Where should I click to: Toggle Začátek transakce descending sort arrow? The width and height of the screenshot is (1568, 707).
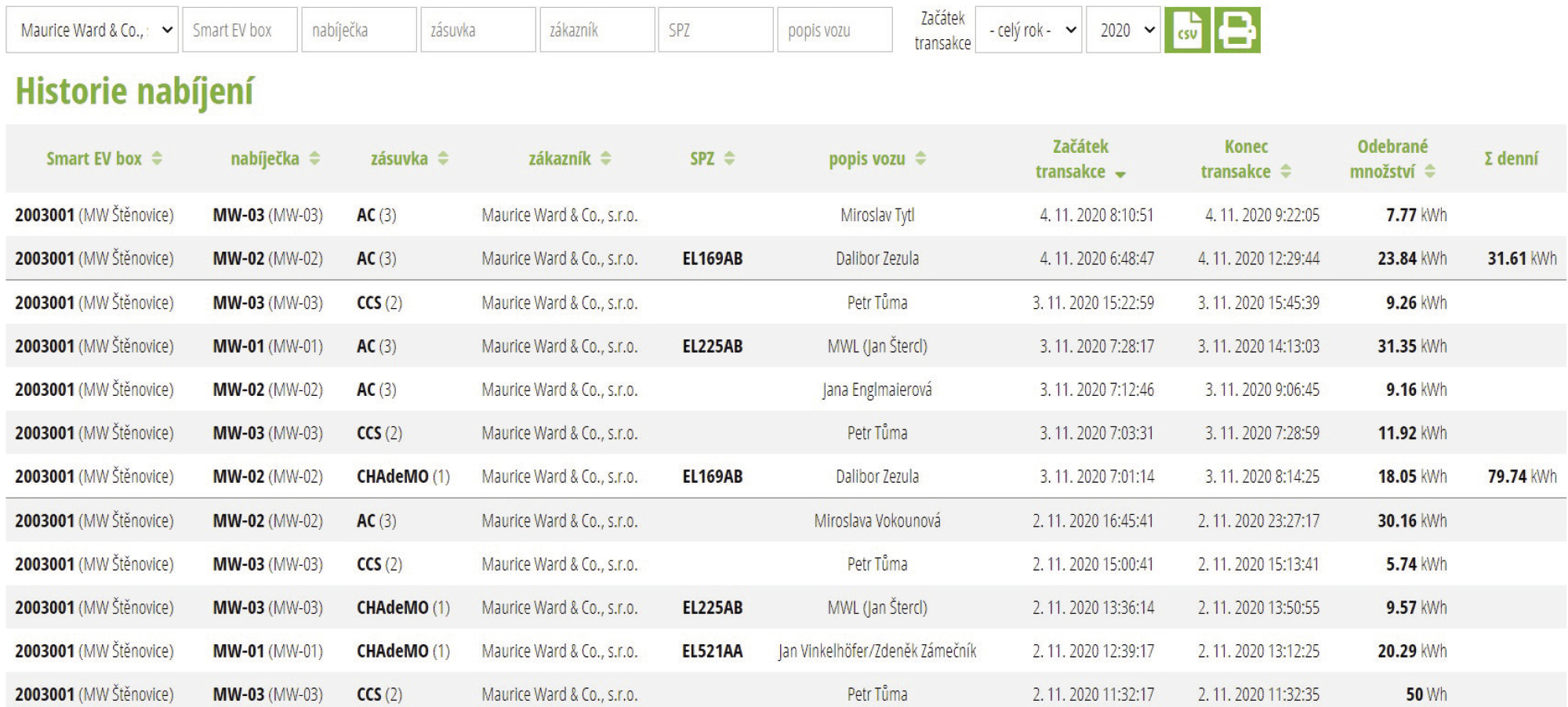(x=1120, y=174)
